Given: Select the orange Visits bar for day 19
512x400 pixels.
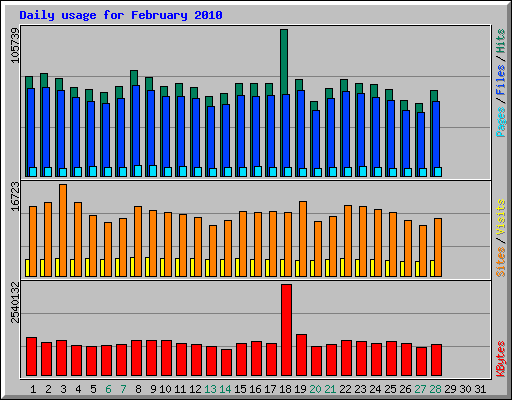Looking at the screenshot, I should point(303,239).
